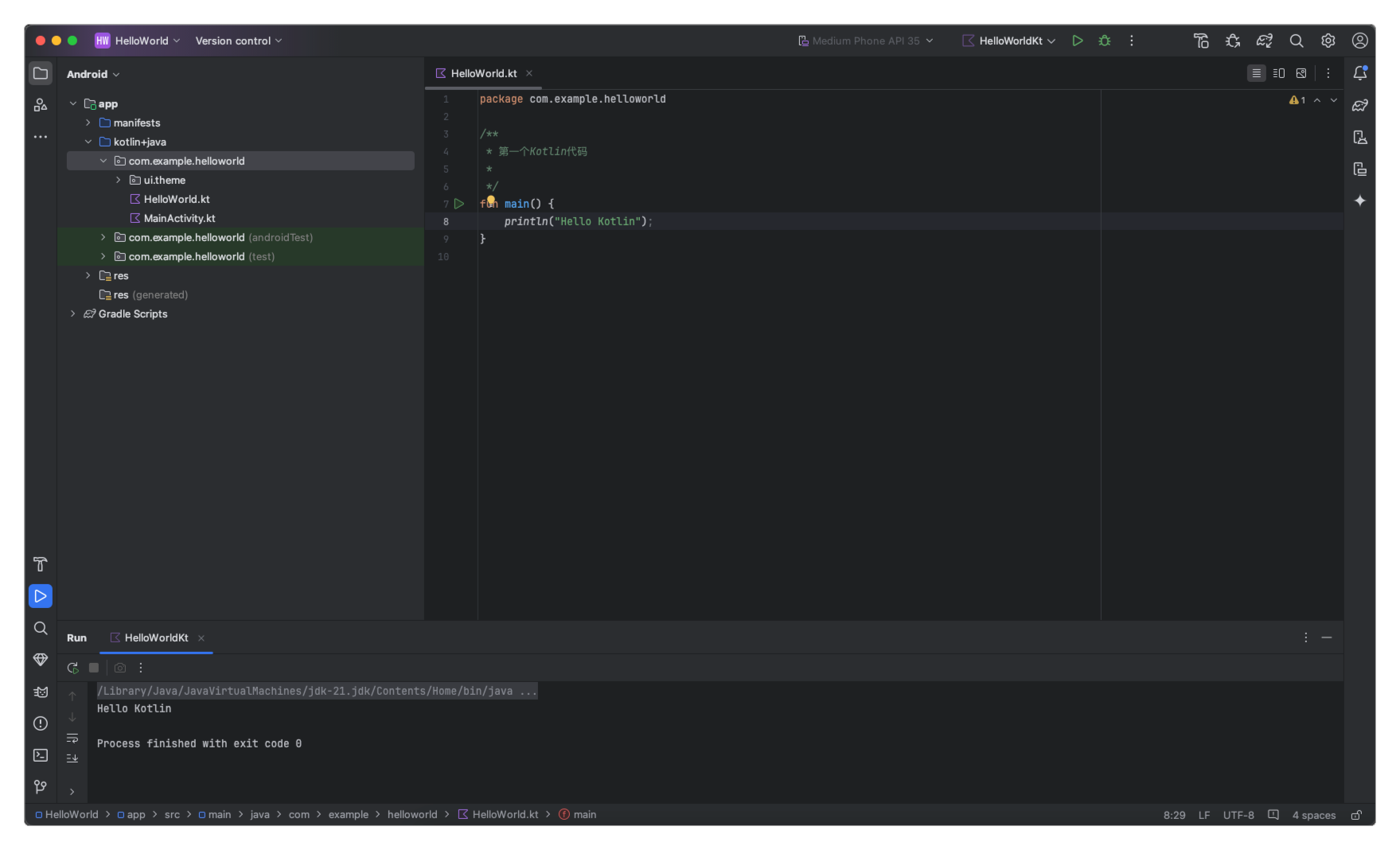The width and height of the screenshot is (1400, 850).
Task: Minimize the Run tool window
Action: point(1327,637)
